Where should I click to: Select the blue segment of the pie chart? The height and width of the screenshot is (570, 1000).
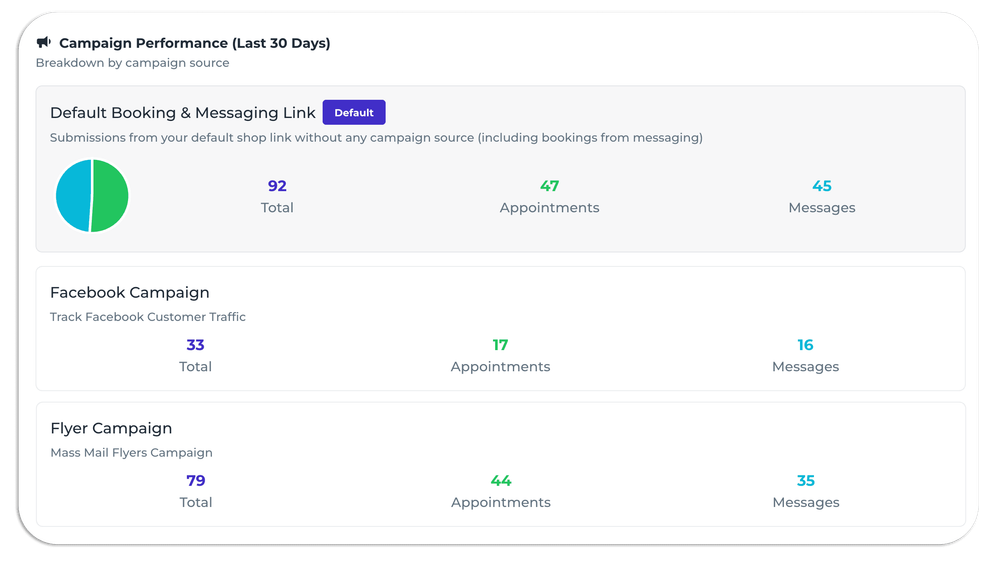click(73, 196)
